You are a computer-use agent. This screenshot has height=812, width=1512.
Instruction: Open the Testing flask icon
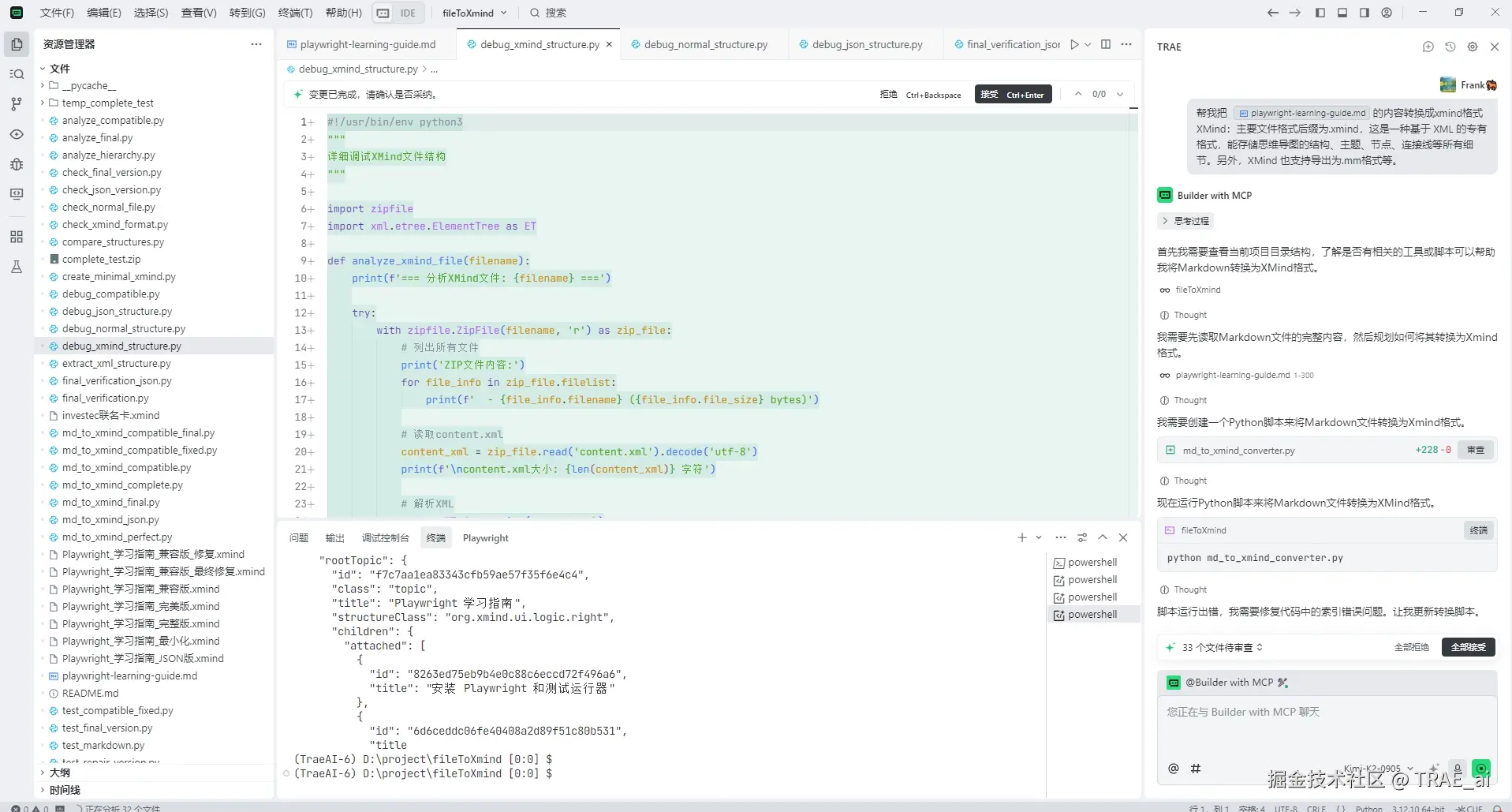[x=17, y=267]
